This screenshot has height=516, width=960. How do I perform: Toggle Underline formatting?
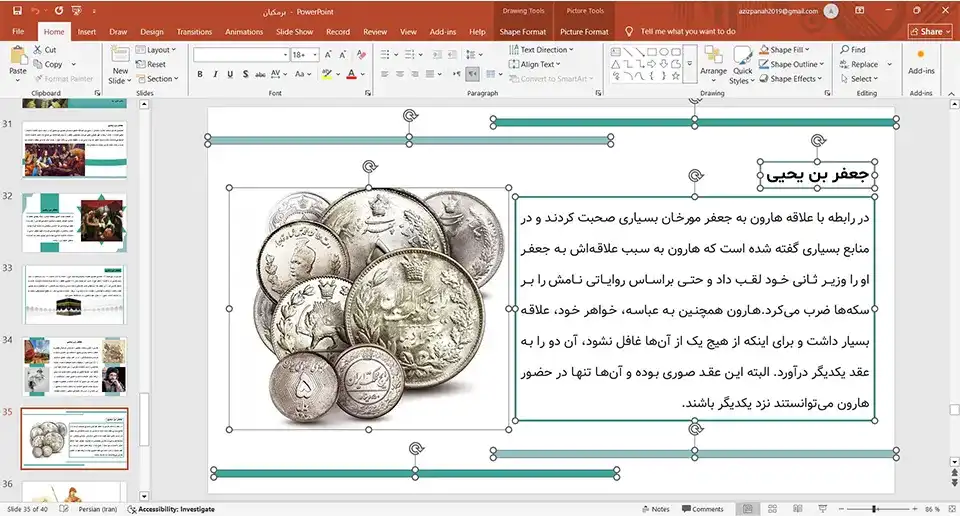230,74
